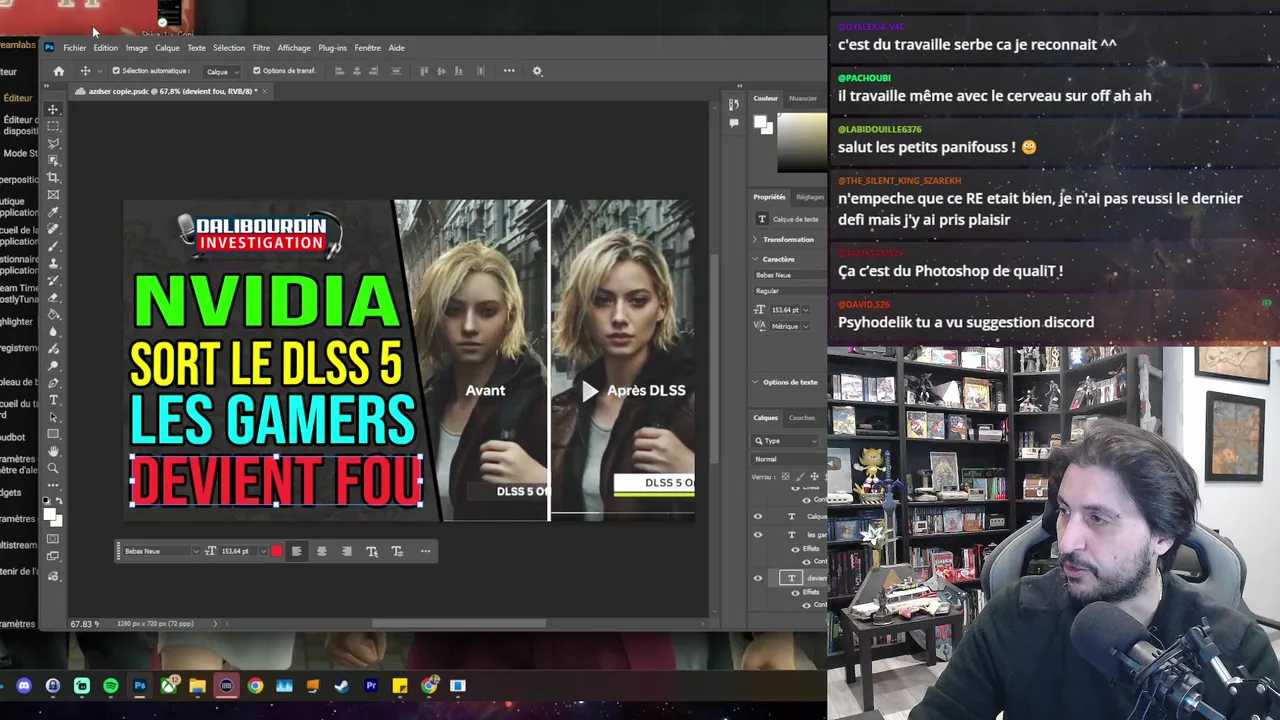Screen dimensions: 1280x720
Task: Swap foreground and background colors arrow
Action: pos(59,501)
